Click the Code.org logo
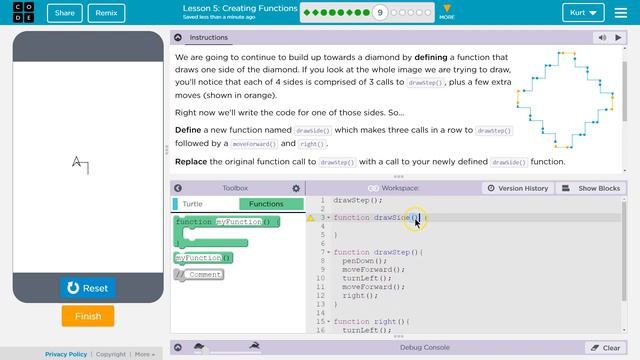The image size is (640, 360). (23, 12)
